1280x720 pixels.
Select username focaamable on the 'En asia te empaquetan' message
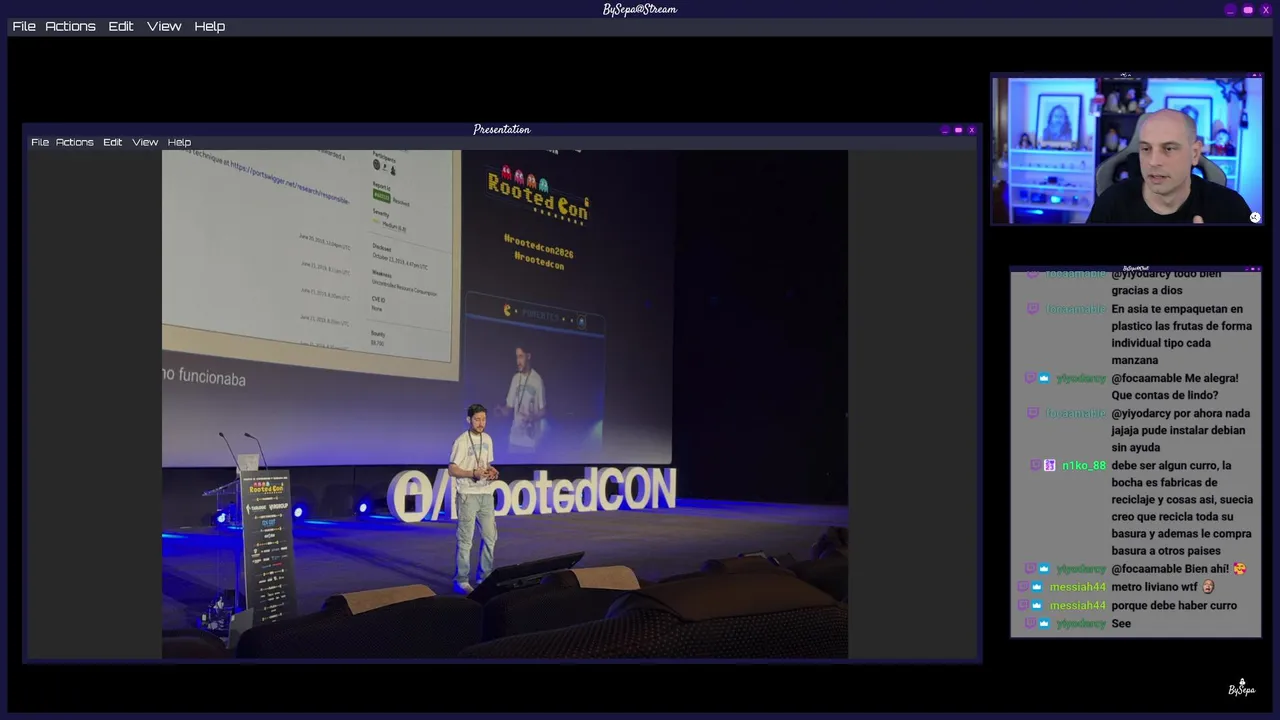[1076, 309]
